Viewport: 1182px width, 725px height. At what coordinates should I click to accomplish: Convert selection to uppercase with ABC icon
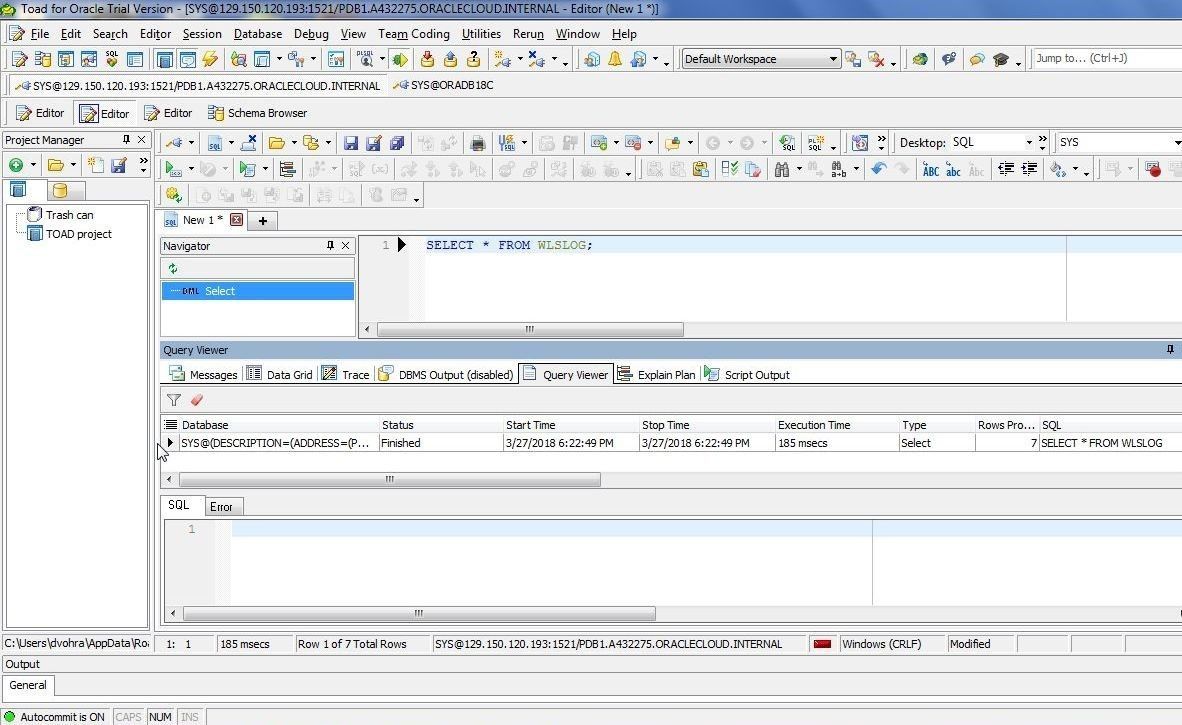pyautogui.click(x=930, y=170)
